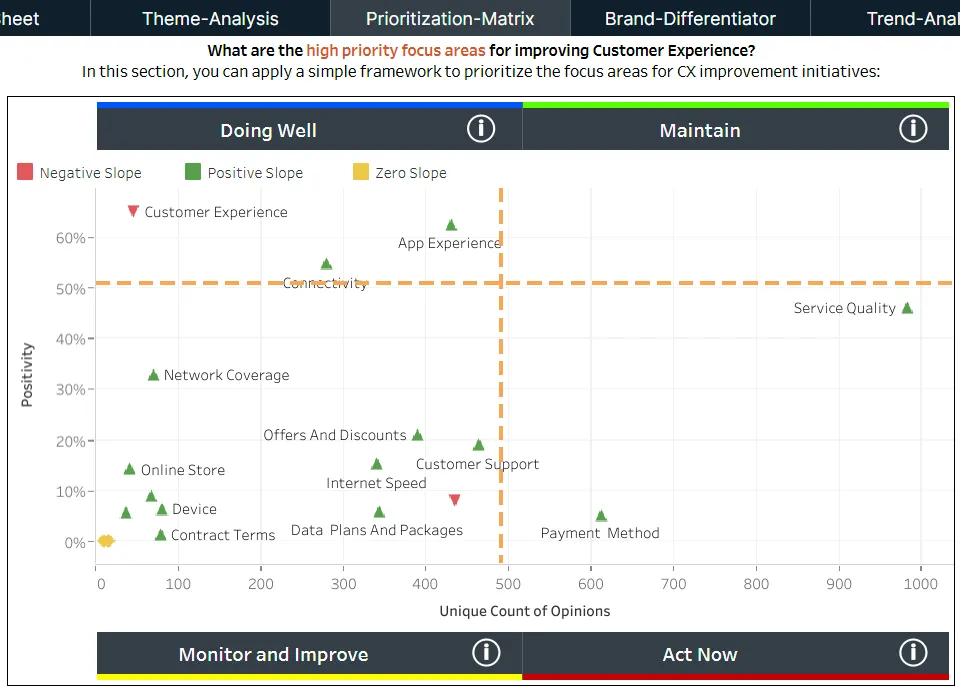
Task: Select the Customer Experience red triangle marker
Action: pyautogui.click(x=133, y=211)
